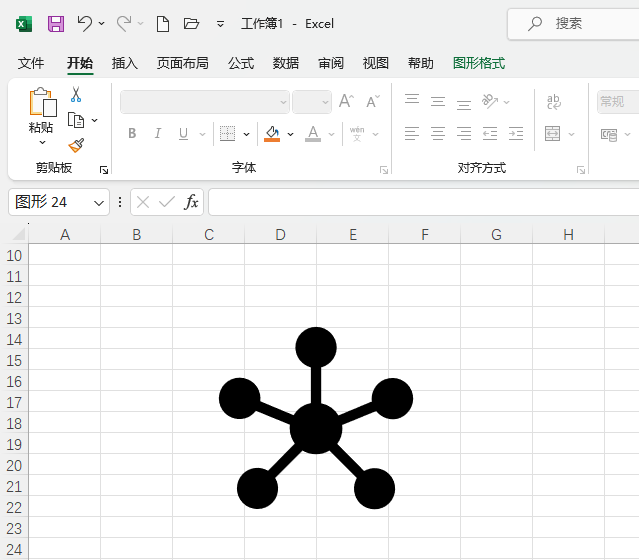Click the Bottom Align icon
This screenshot has width=639, height=560.
pos(464,104)
